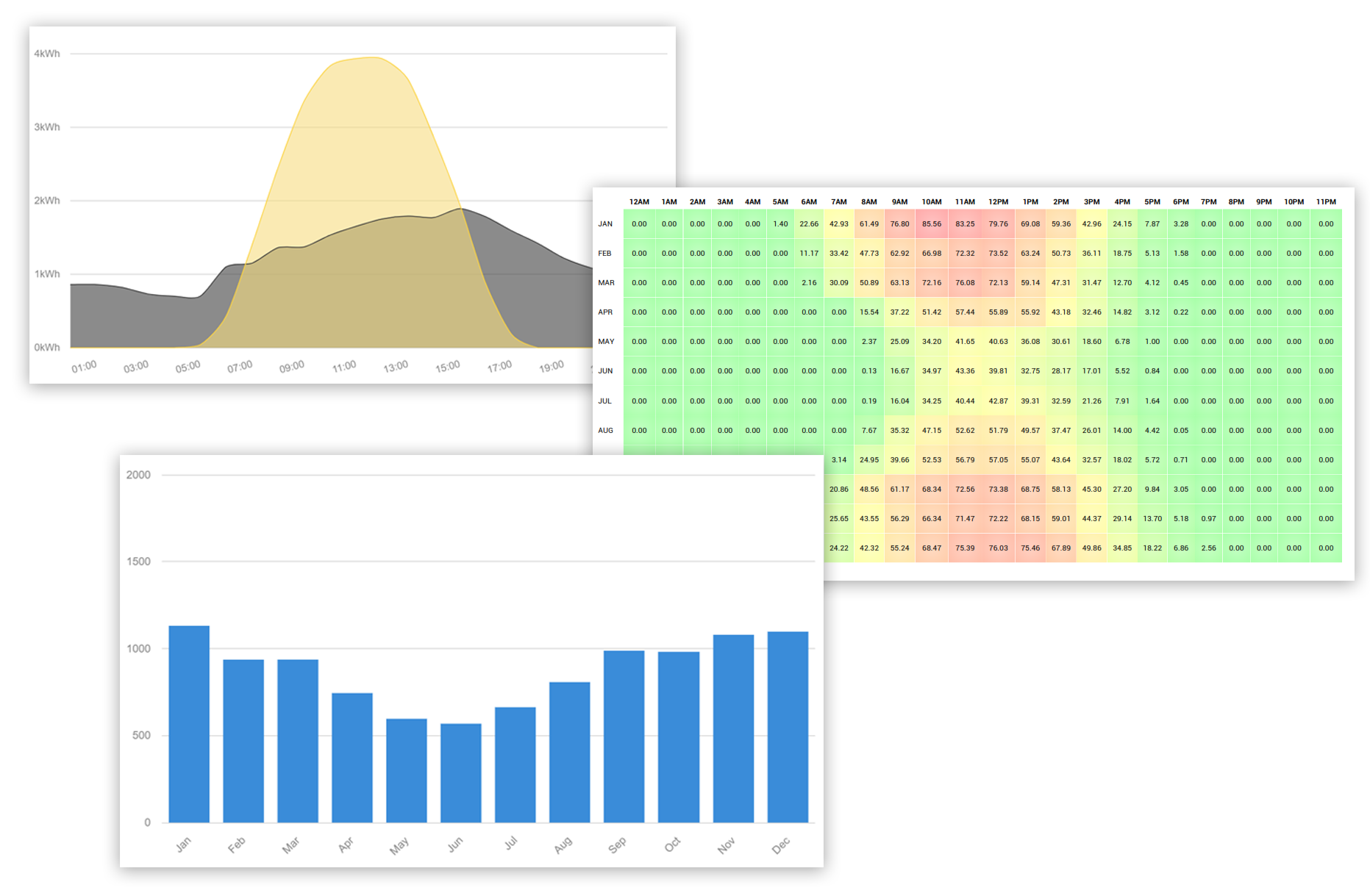Click the FEB row label
Screen dimensions: 1370x896
coord(605,253)
